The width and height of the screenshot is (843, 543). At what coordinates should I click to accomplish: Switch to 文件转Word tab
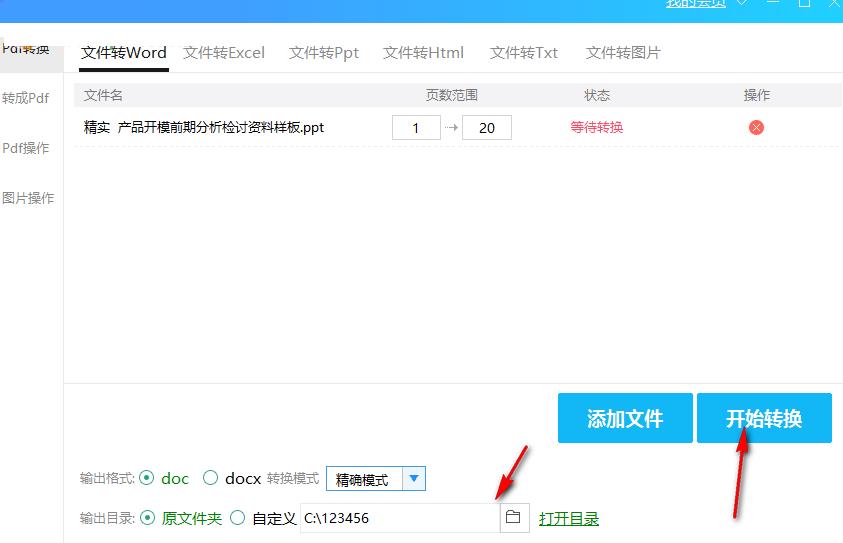pyautogui.click(x=124, y=53)
